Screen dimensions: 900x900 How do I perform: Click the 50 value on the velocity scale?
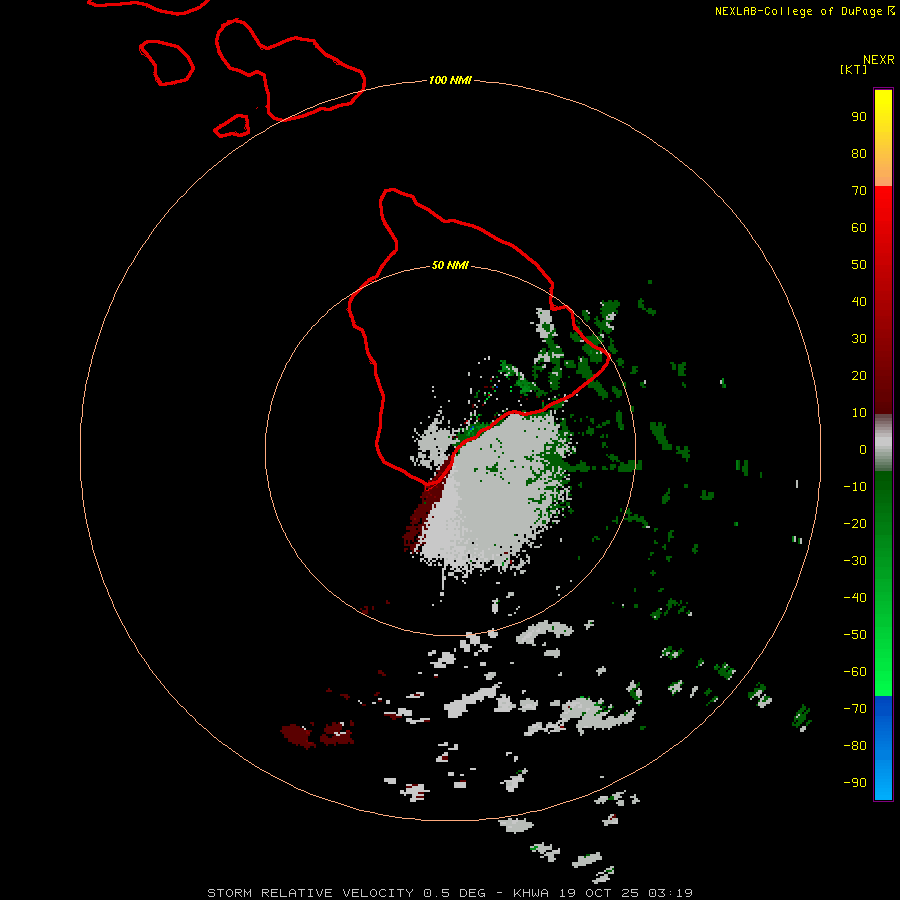[859, 265]
